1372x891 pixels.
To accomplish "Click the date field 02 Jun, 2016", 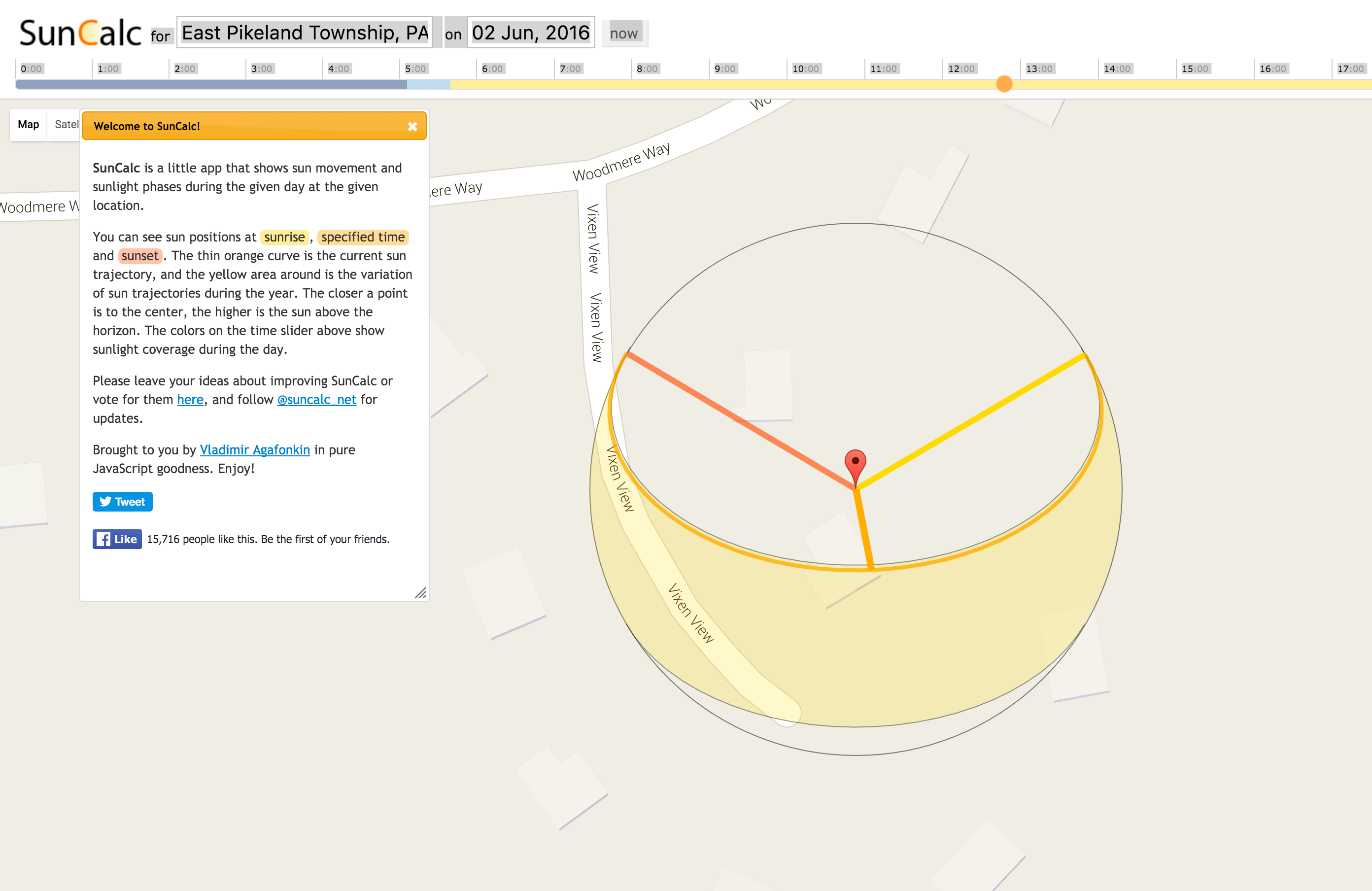I will coord(531,32).
